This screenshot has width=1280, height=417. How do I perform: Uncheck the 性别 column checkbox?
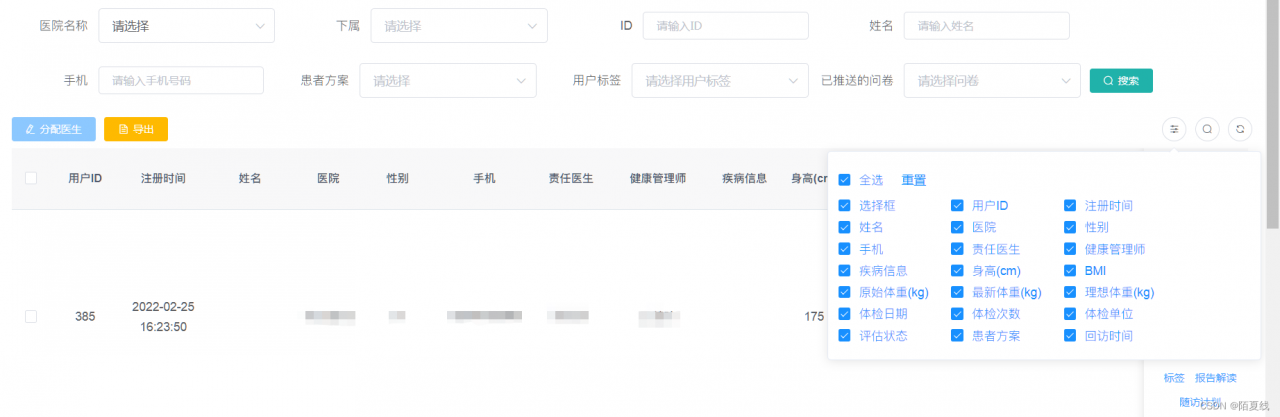[1071, 228]
